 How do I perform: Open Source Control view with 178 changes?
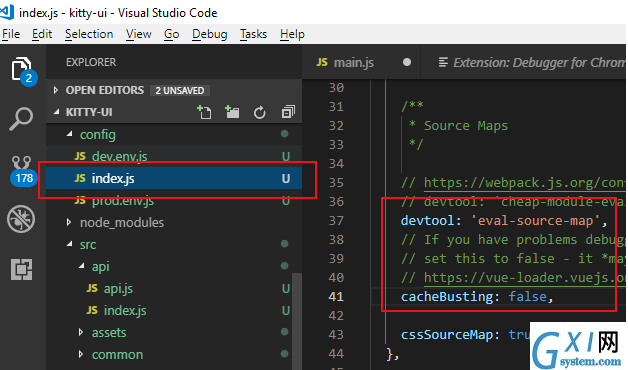tap(22, 170)
